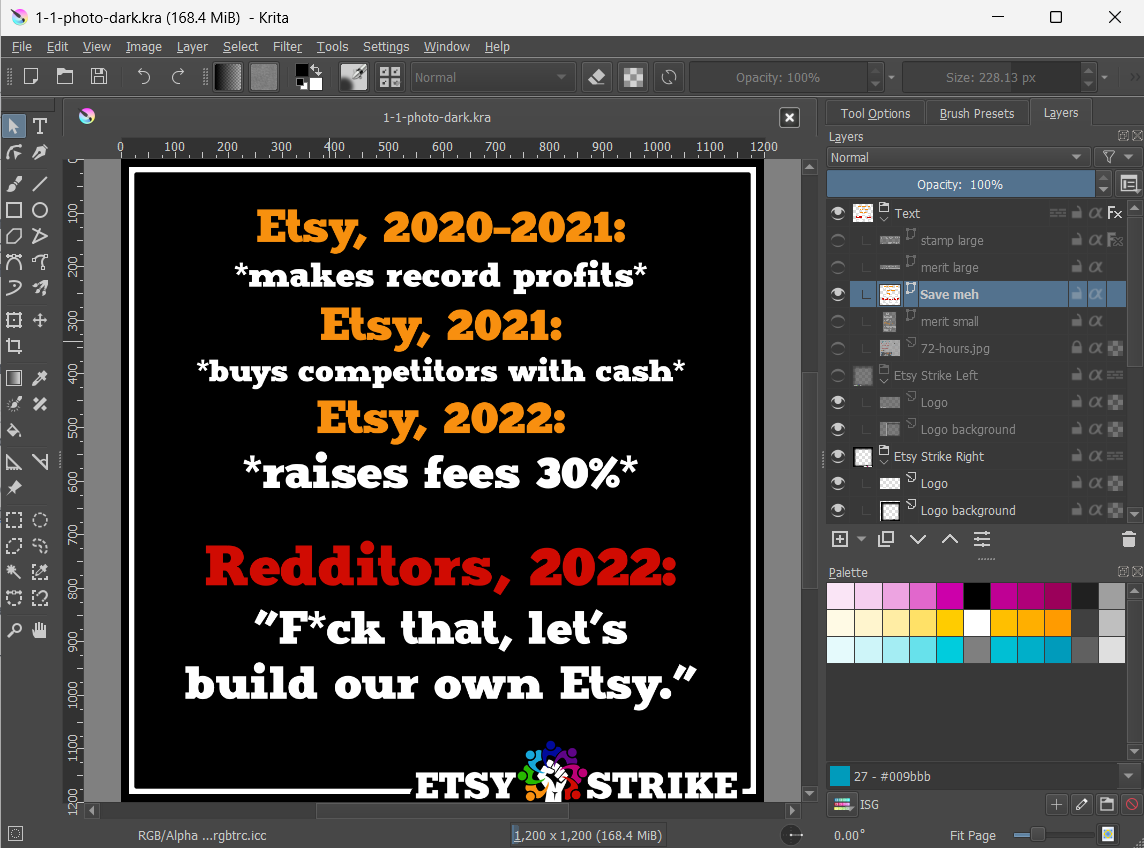Select the Ellipse tool
1144x848 pixels.
point(40,210)
